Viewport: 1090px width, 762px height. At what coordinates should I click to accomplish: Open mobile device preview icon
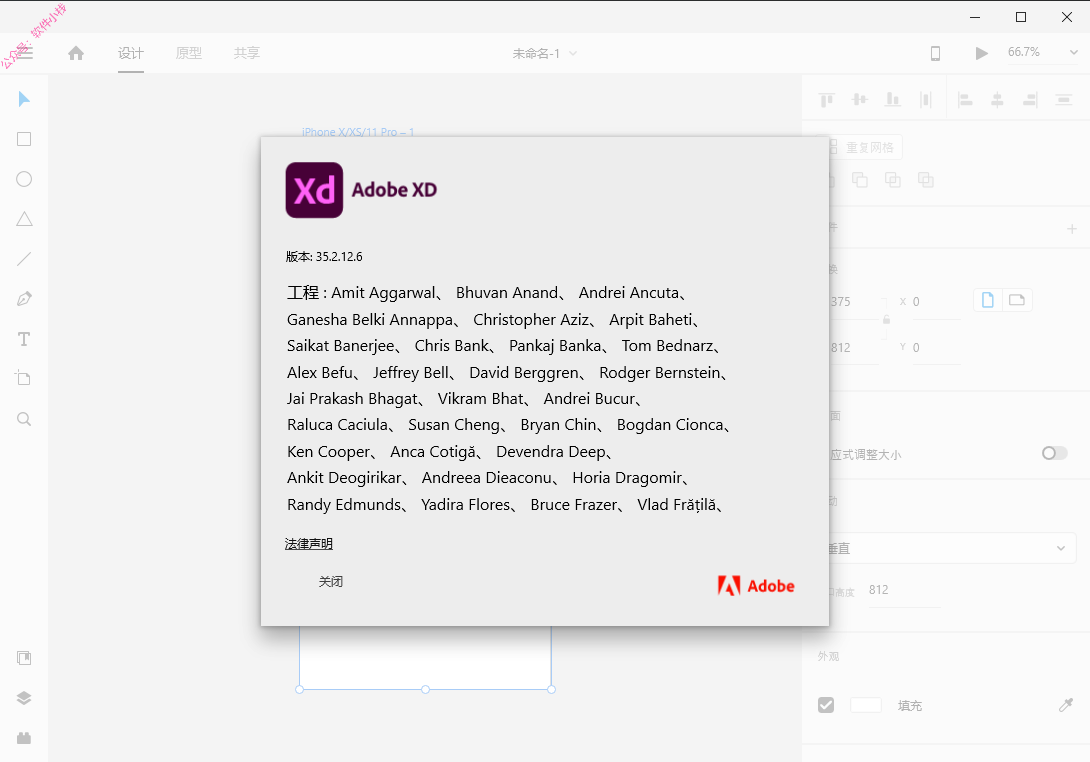pos(936,53)
